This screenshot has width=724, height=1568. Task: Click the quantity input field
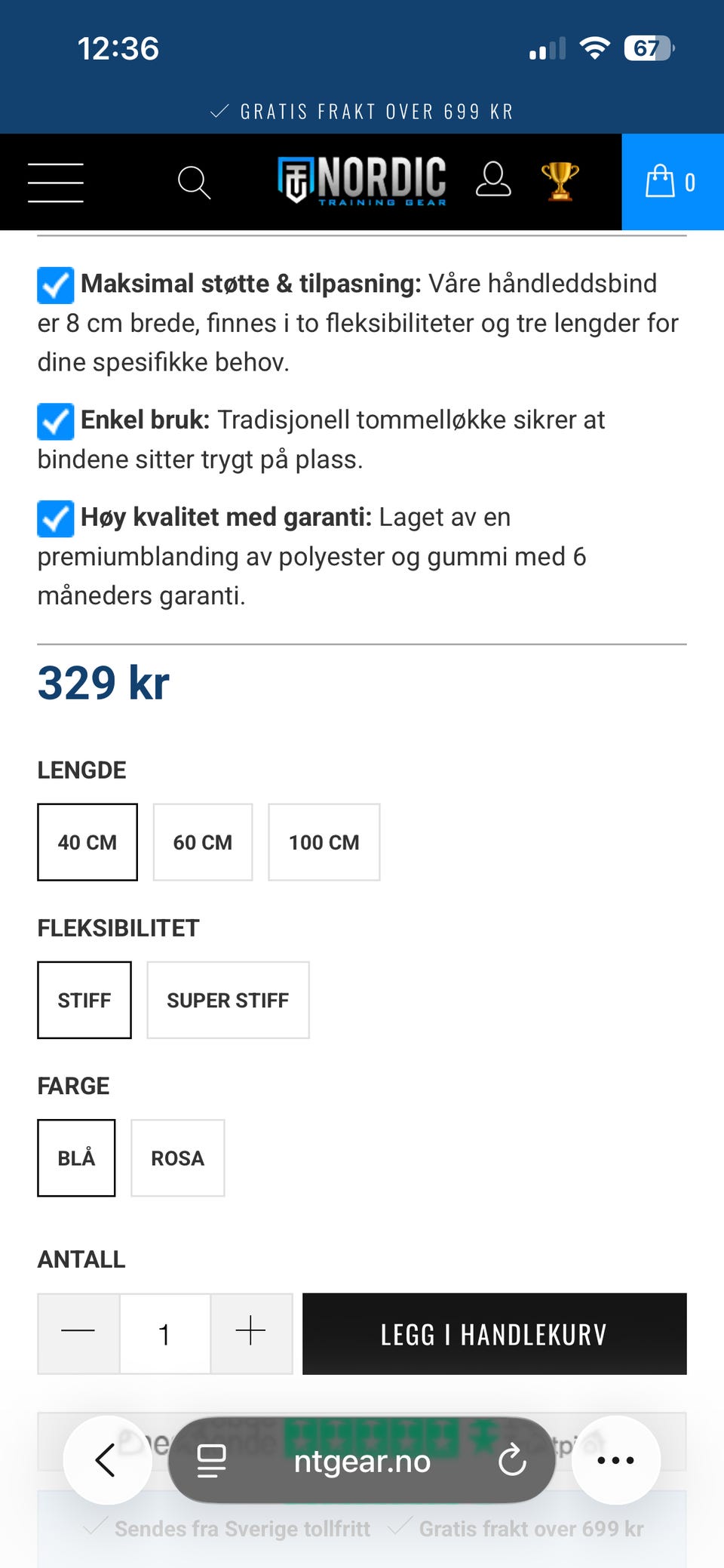click(164, 1333)
